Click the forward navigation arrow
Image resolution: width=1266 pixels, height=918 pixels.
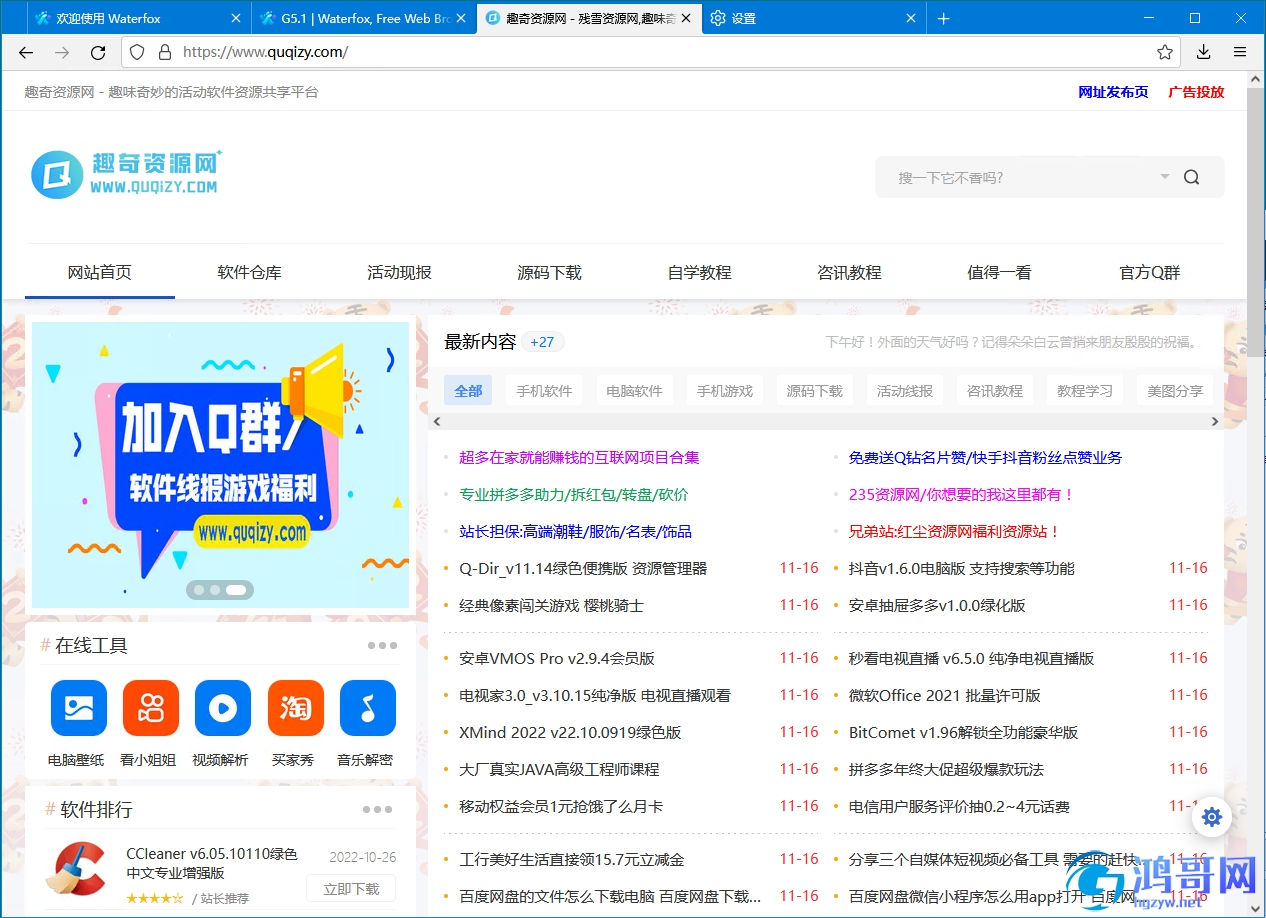62,52
